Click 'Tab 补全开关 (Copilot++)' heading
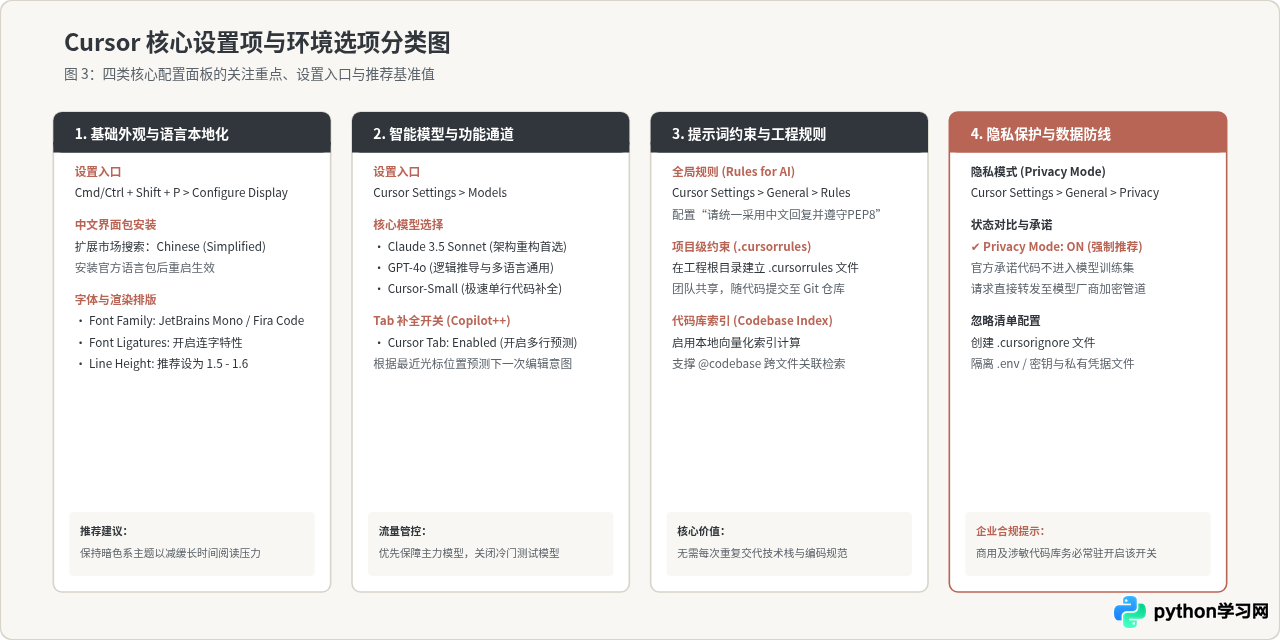This screenshot has width=1280, height=640. point(441,321)
